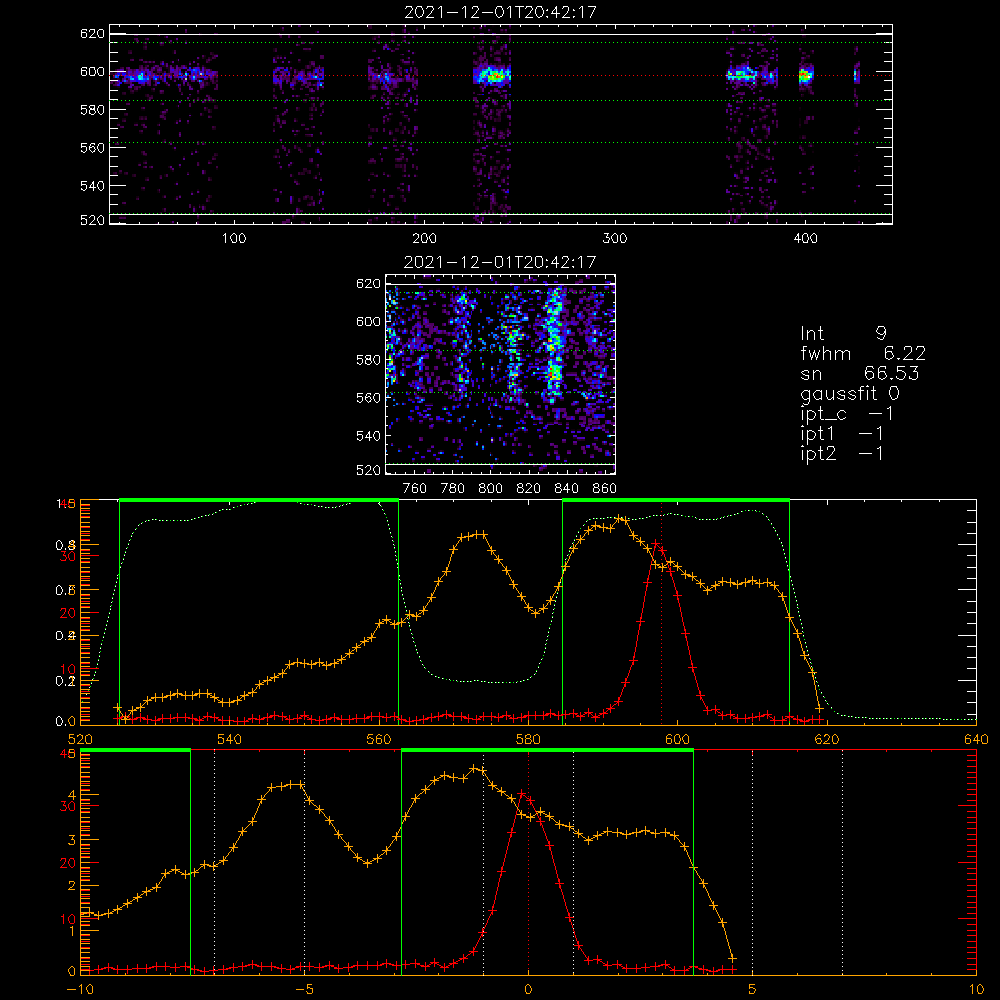Click x-axis label 840 under the middle image
Screen dimensions: 1000x1000
point(566,489)
